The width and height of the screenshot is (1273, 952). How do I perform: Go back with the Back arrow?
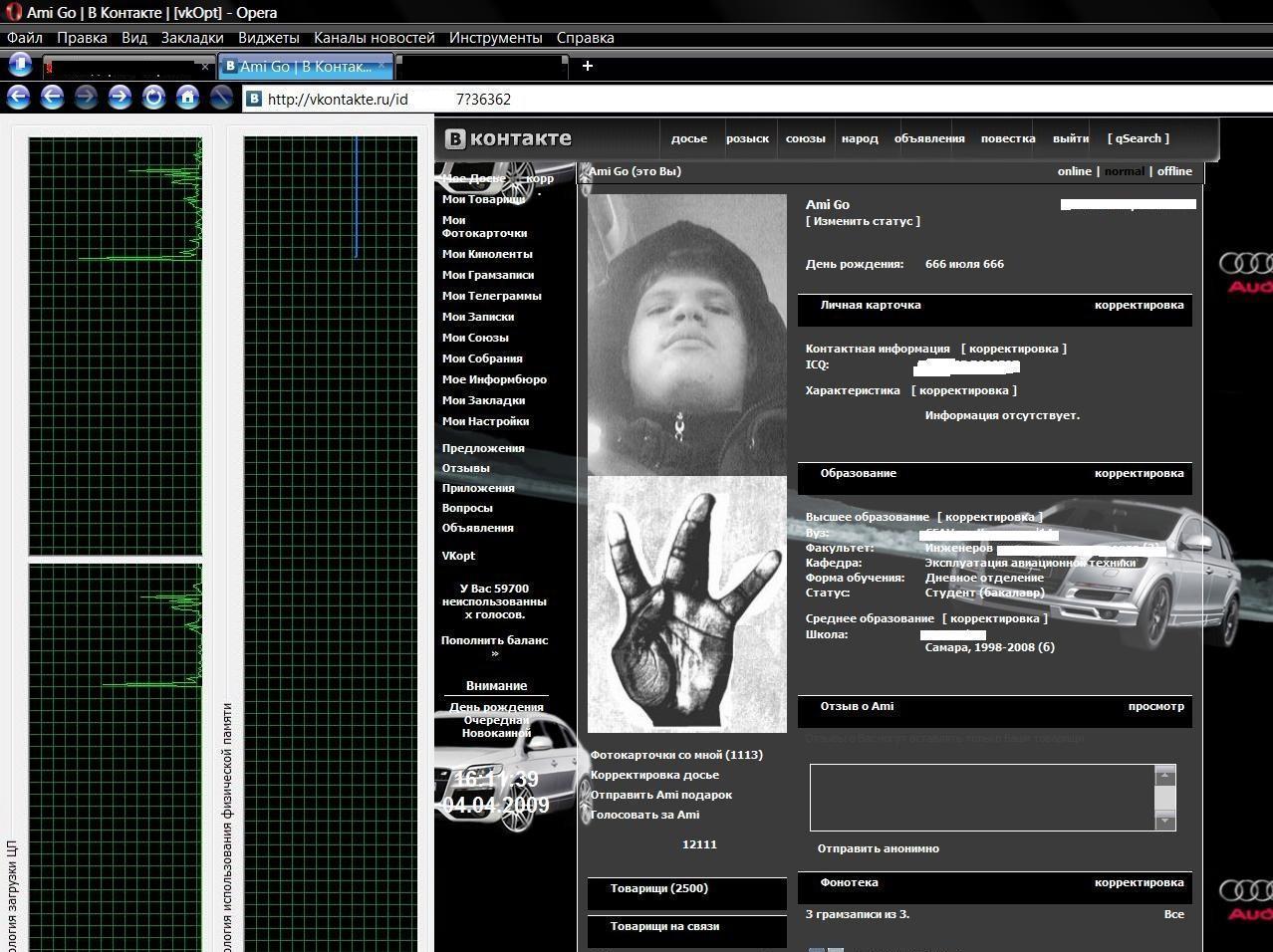pyautogui.click(x=52, y=97)
